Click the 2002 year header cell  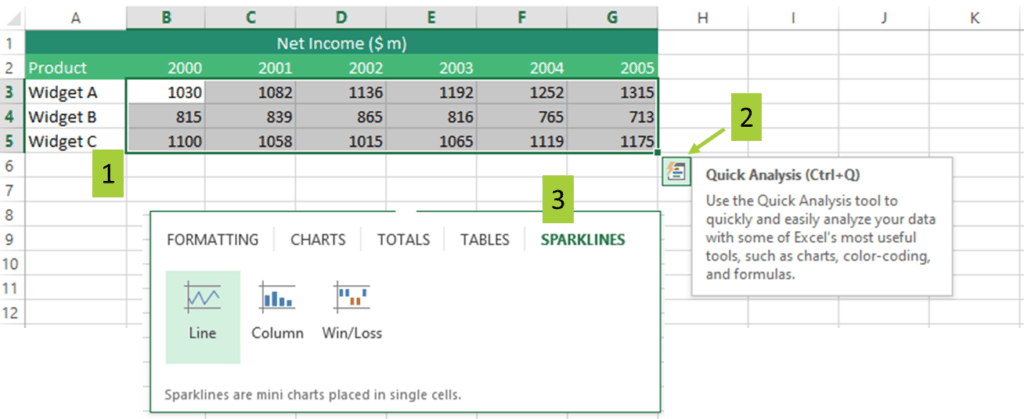[341, 68]
